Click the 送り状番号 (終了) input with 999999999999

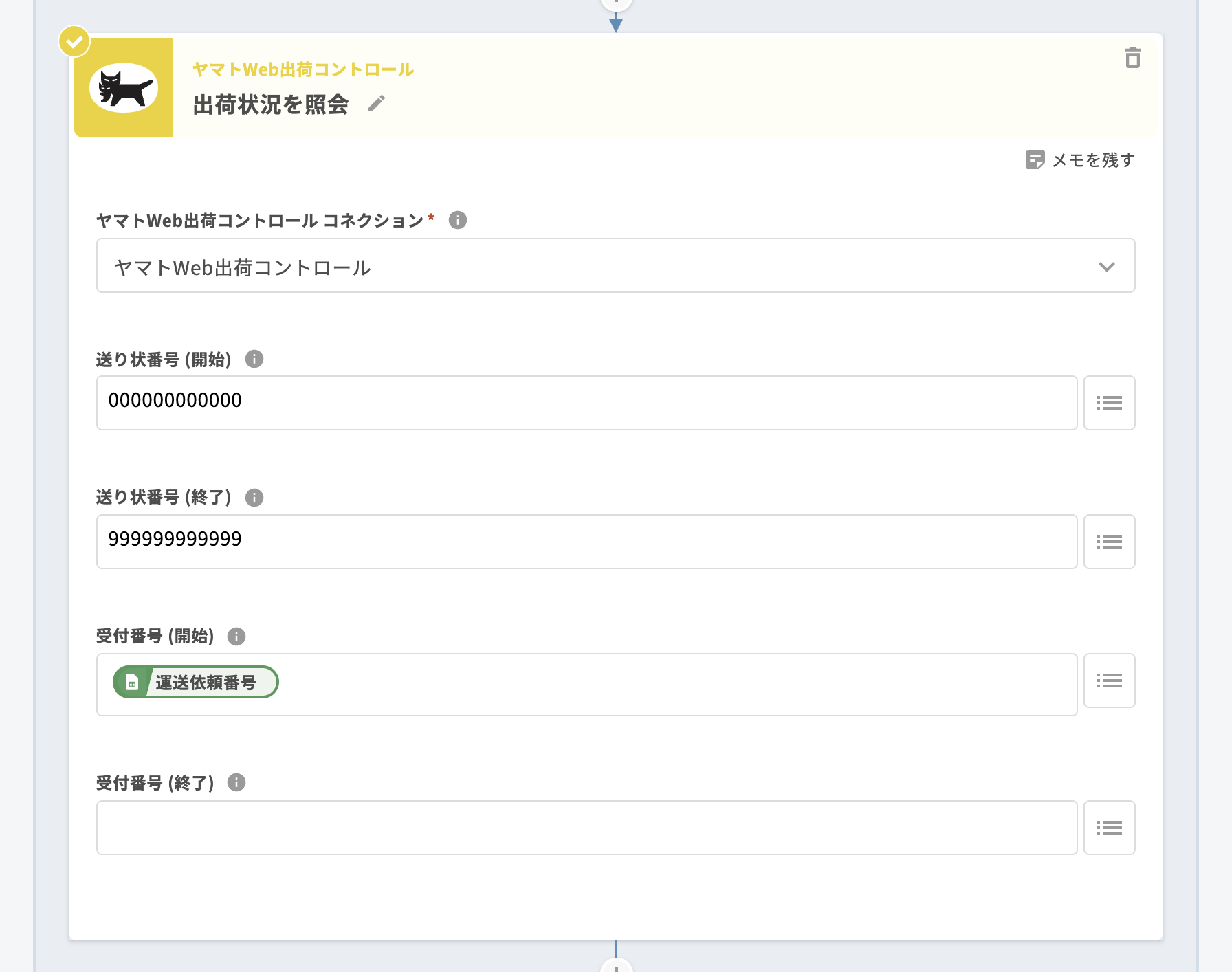pyautogui.click(x=587, y=542)
